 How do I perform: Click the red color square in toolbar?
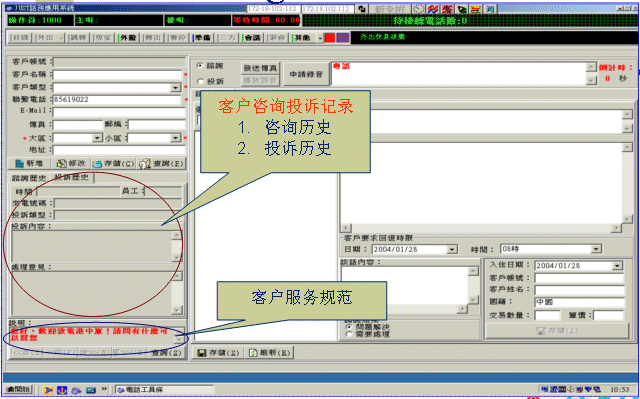tap(330, 38)
